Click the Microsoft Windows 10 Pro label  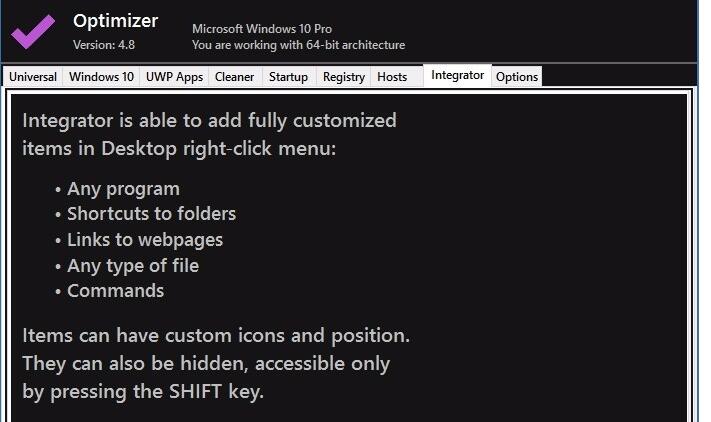(262, 29)
